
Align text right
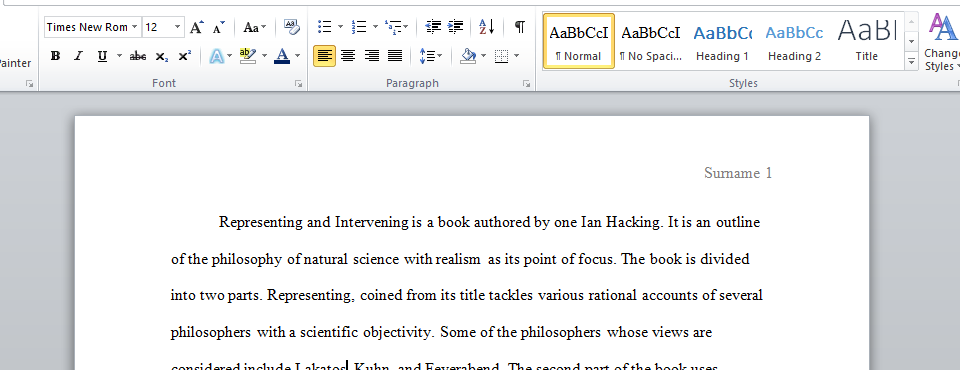372,56
